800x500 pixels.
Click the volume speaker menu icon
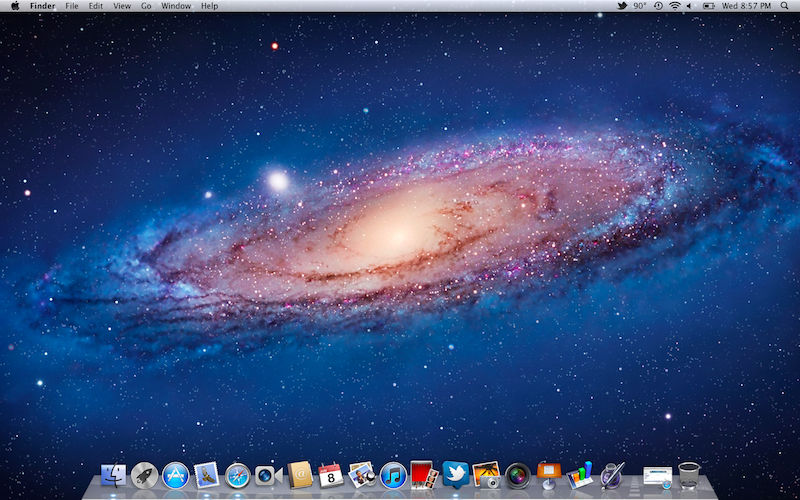689,6
